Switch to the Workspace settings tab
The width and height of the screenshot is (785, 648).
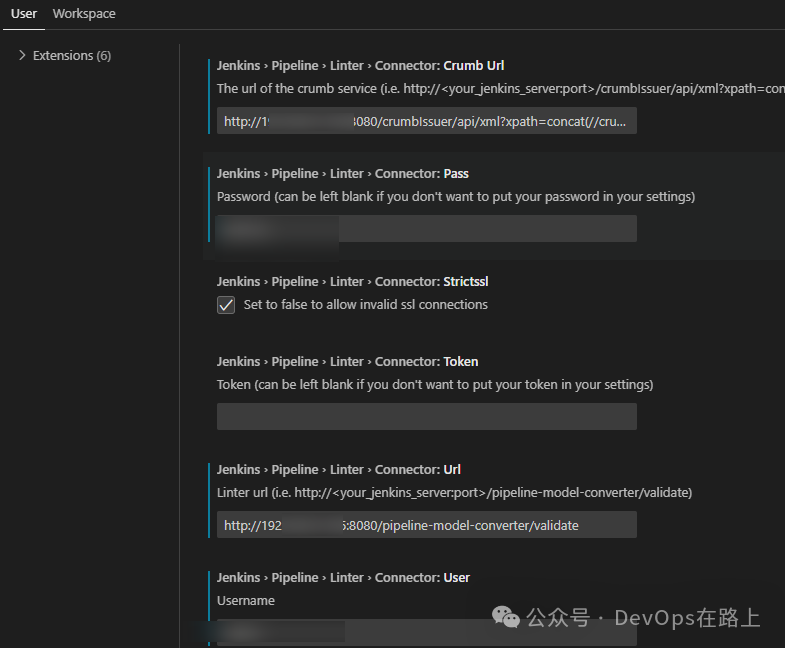[84, 14]
